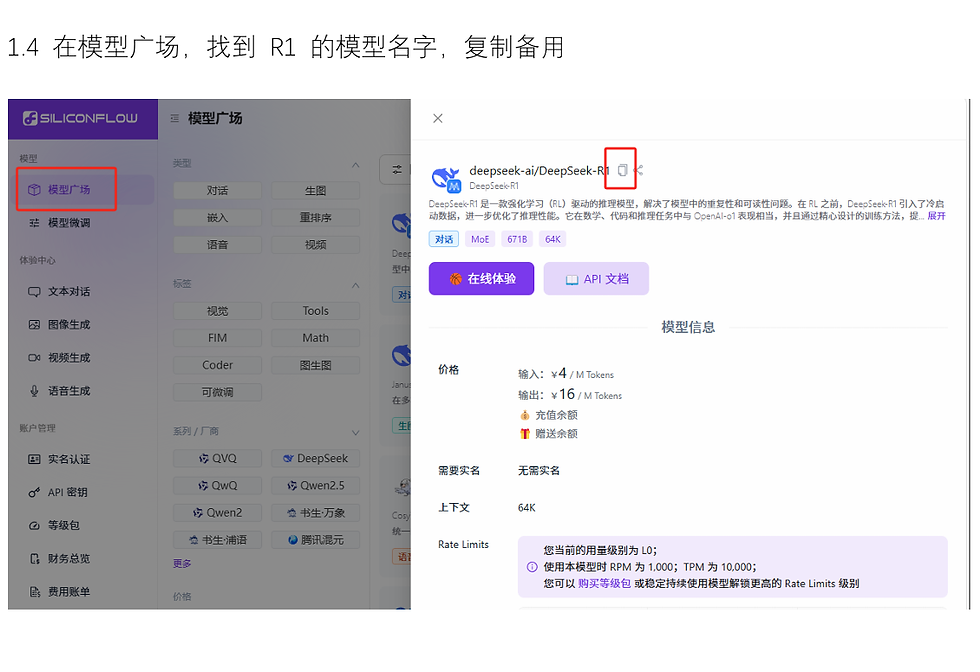The height and width of the screenshot is (672, 980).
Task: Copy the deepseek-ai/DeepSeek-R1 model name
Action: tap(622, 170)
